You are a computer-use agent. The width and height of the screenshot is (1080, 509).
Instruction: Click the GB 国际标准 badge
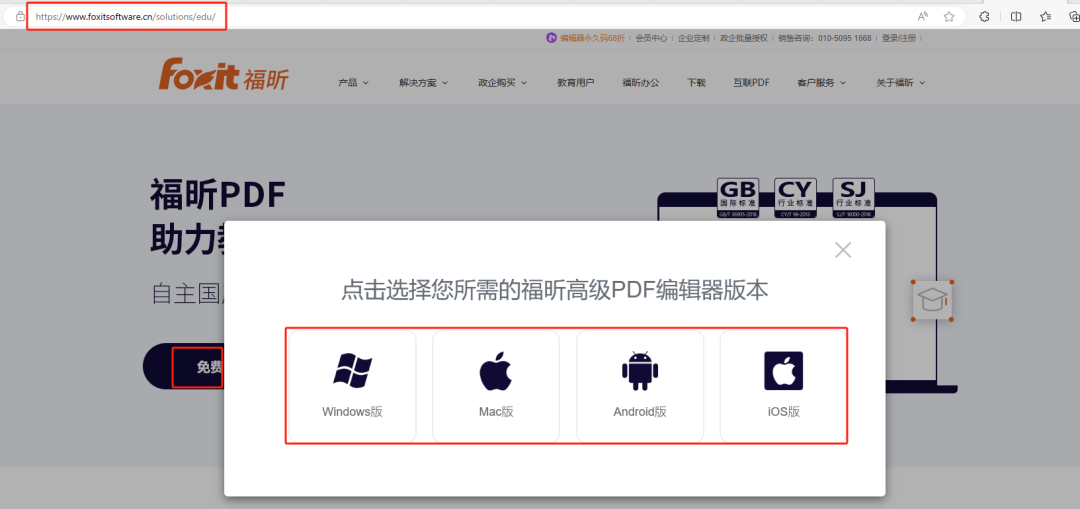pos(738,198)
